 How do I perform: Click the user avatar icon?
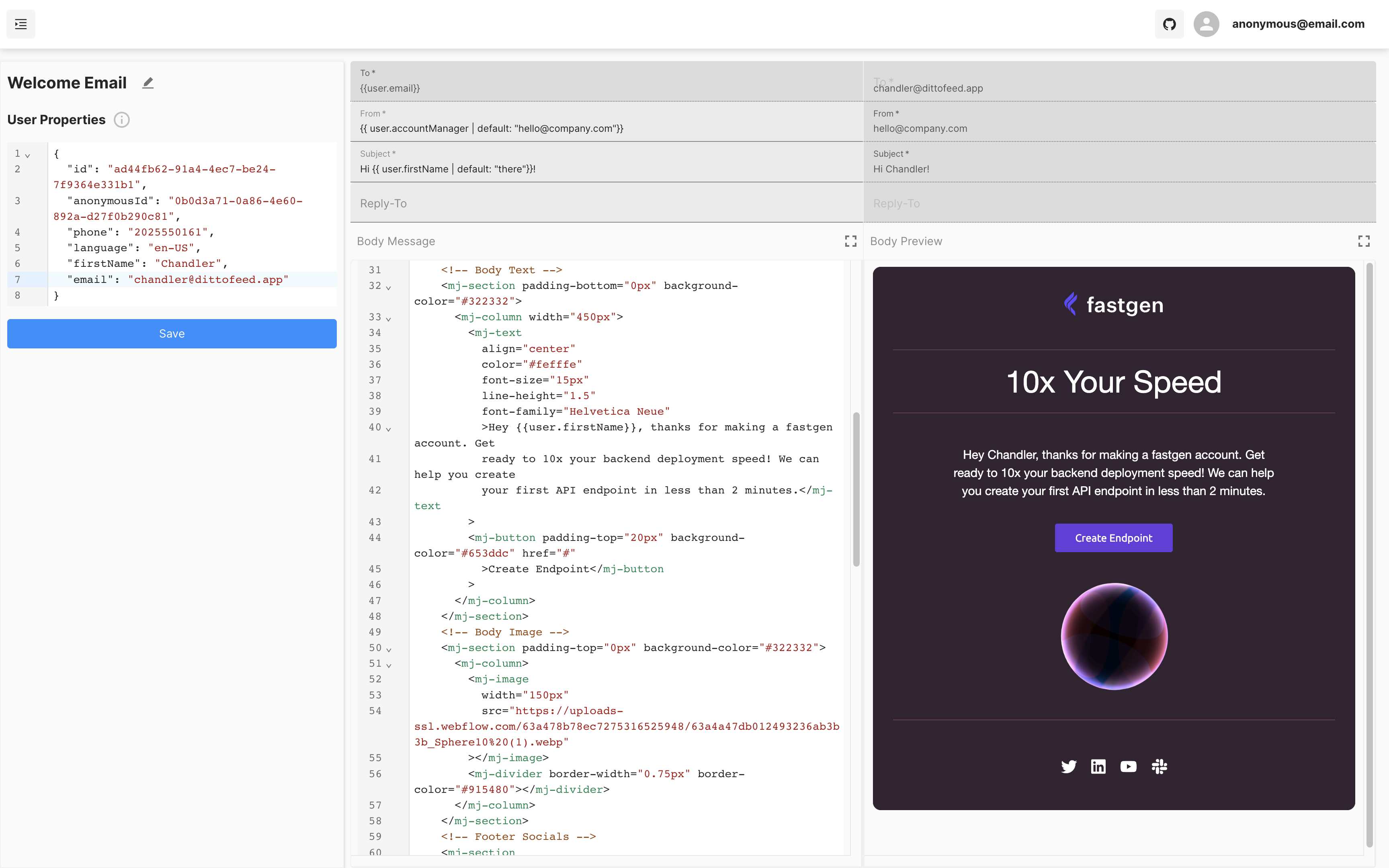1206,24
